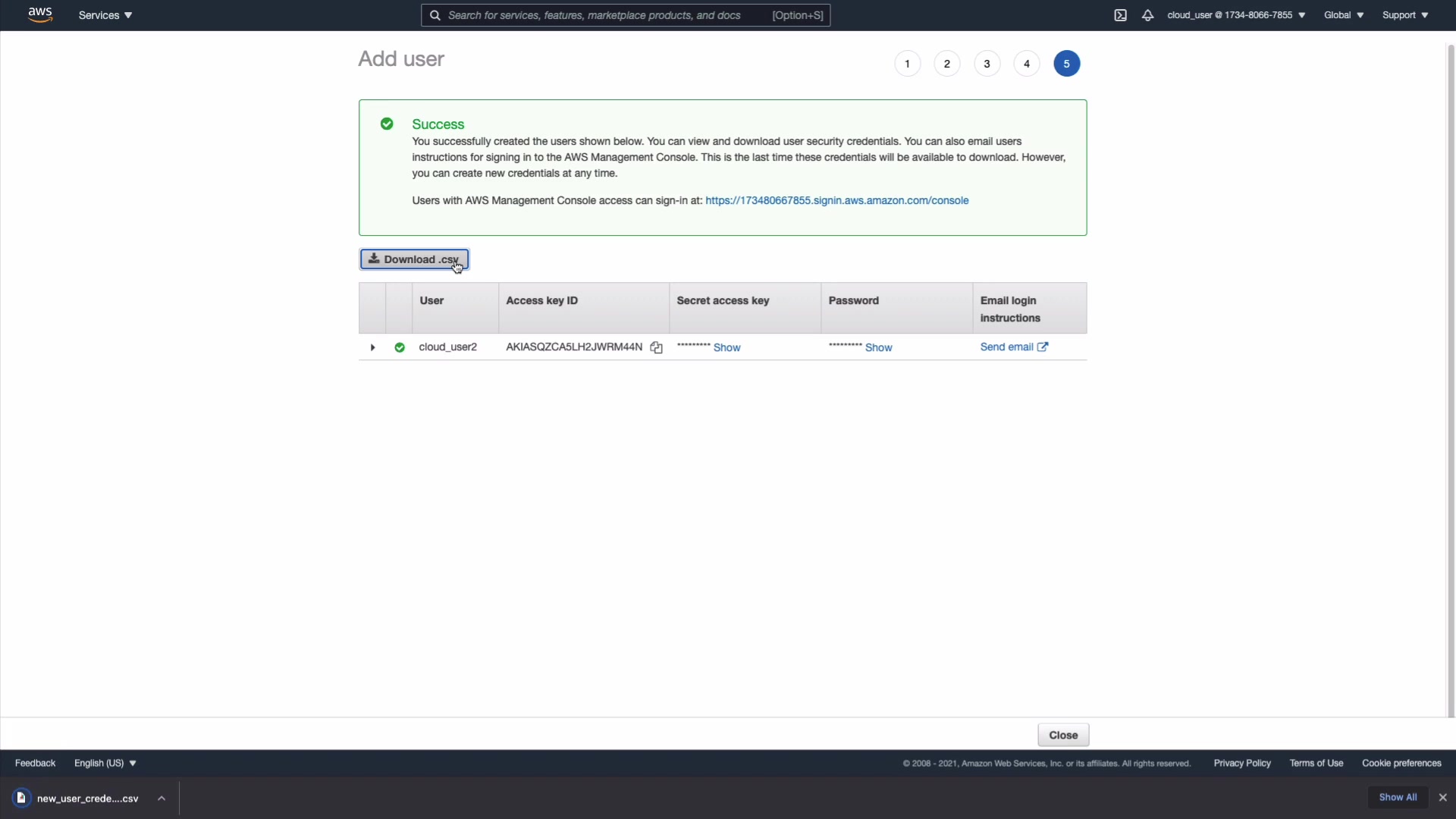Image resolution: width=1456 pixels, height=819 pixels.
Task: Close the downloads bar with X
Action: click(1443, 797)
